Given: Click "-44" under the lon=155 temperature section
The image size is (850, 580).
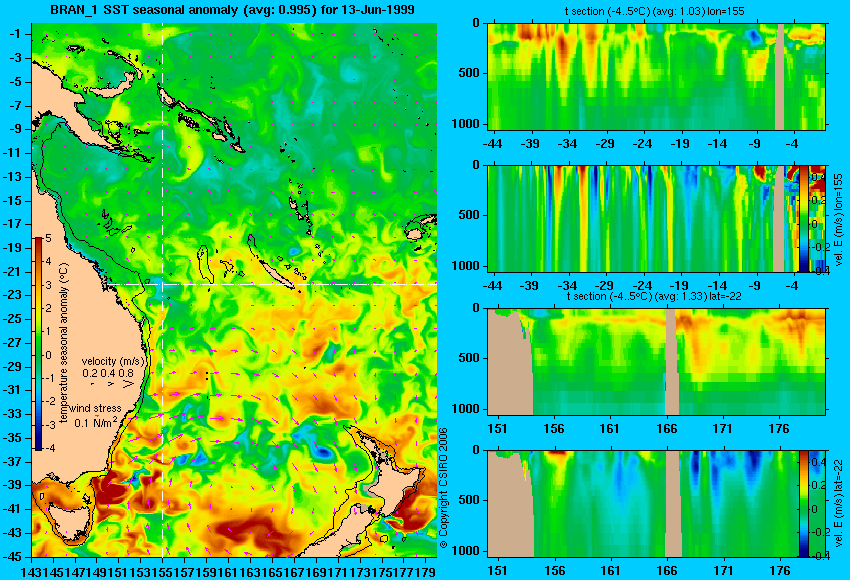Looking at the screenshot, I should [492, 144].
